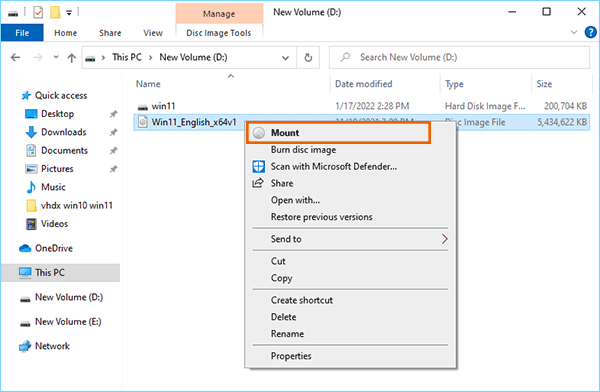Expand the address bar history dropdown

(285, 58)
